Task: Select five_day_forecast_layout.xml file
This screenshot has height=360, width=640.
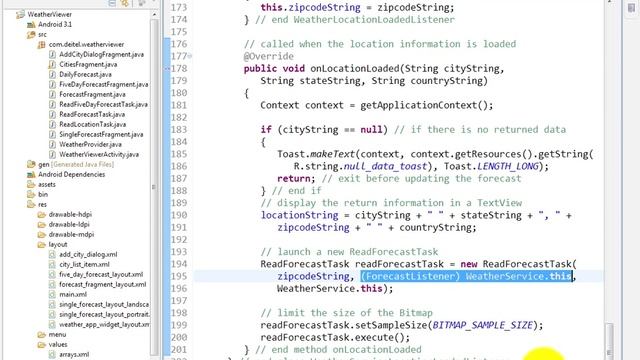Action: click(101, 274)
